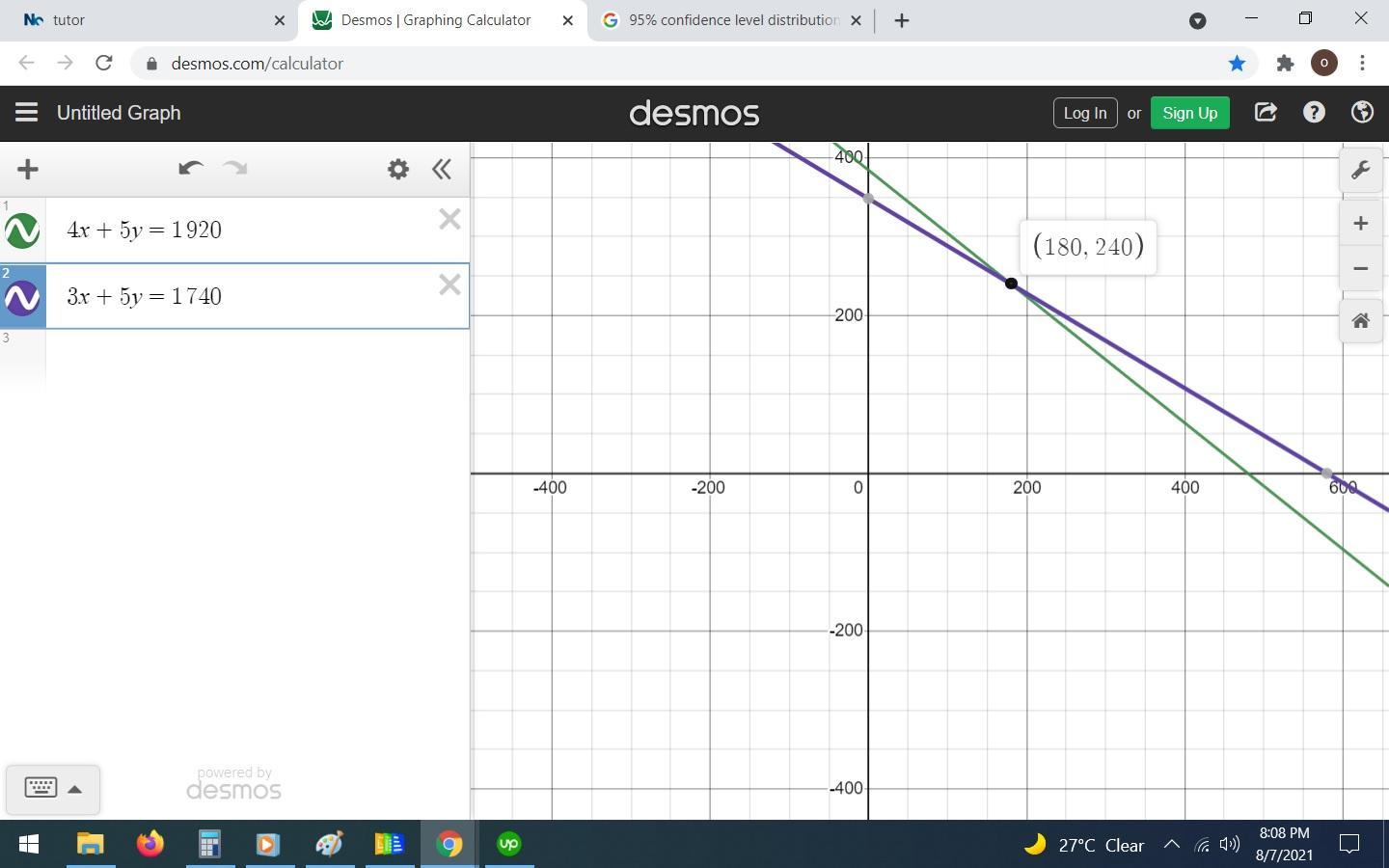Open the clock and calendar 8:08 PM
Screen dimensions: 1389x868
1284,844
